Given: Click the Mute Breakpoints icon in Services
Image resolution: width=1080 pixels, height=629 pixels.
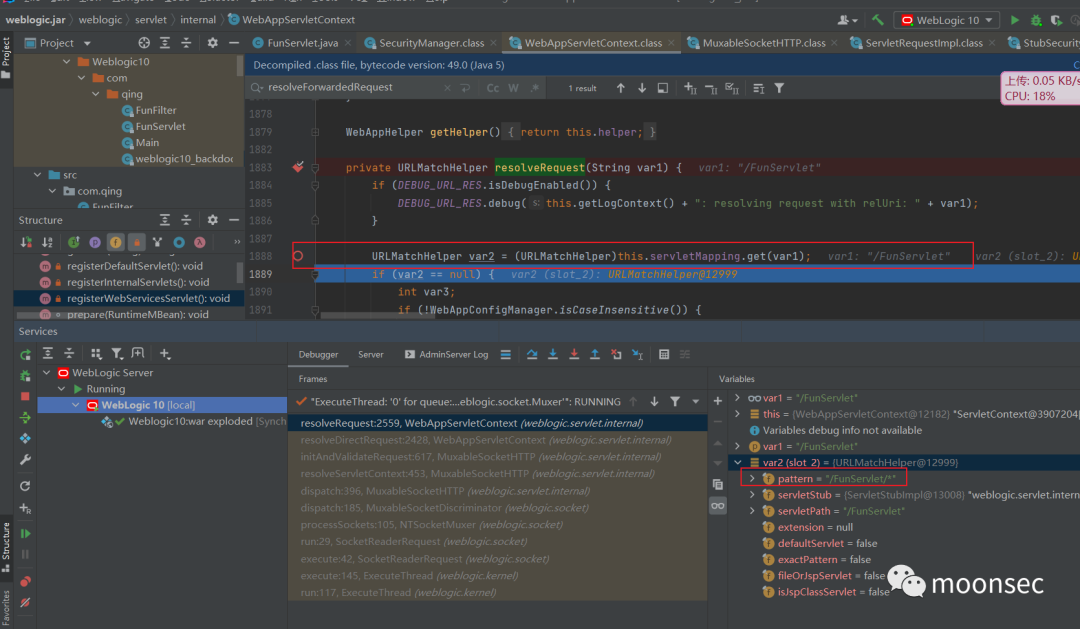Looking at the screenshot, I should [25, 602].
